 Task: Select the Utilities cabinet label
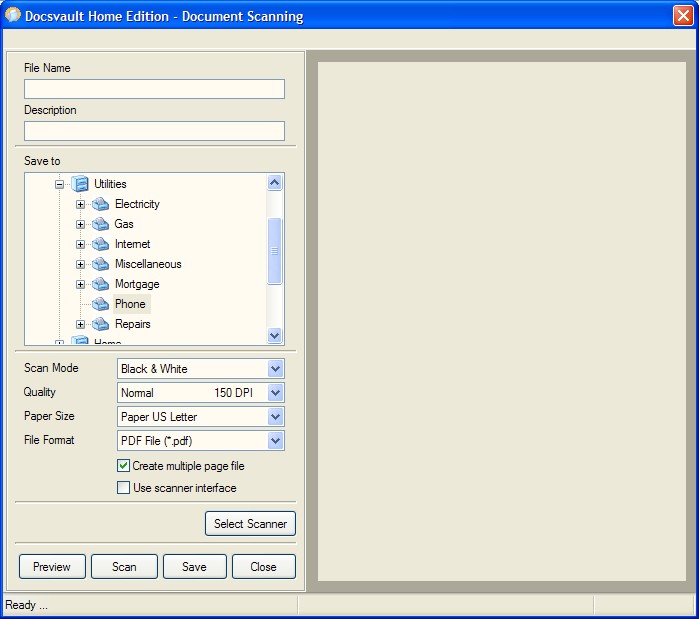point(110,184)
